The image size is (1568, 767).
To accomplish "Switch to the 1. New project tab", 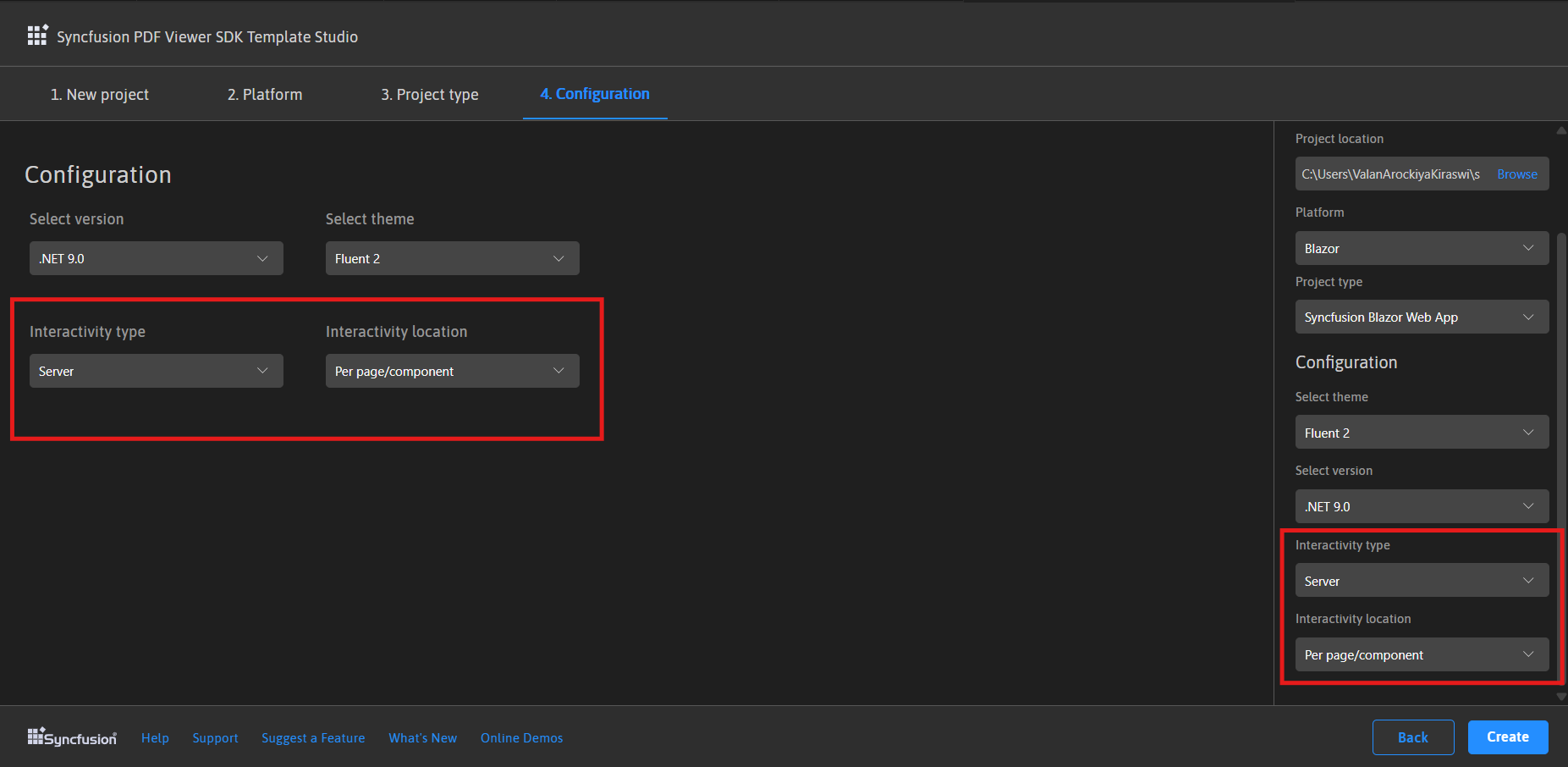I will tap(100, 94).
